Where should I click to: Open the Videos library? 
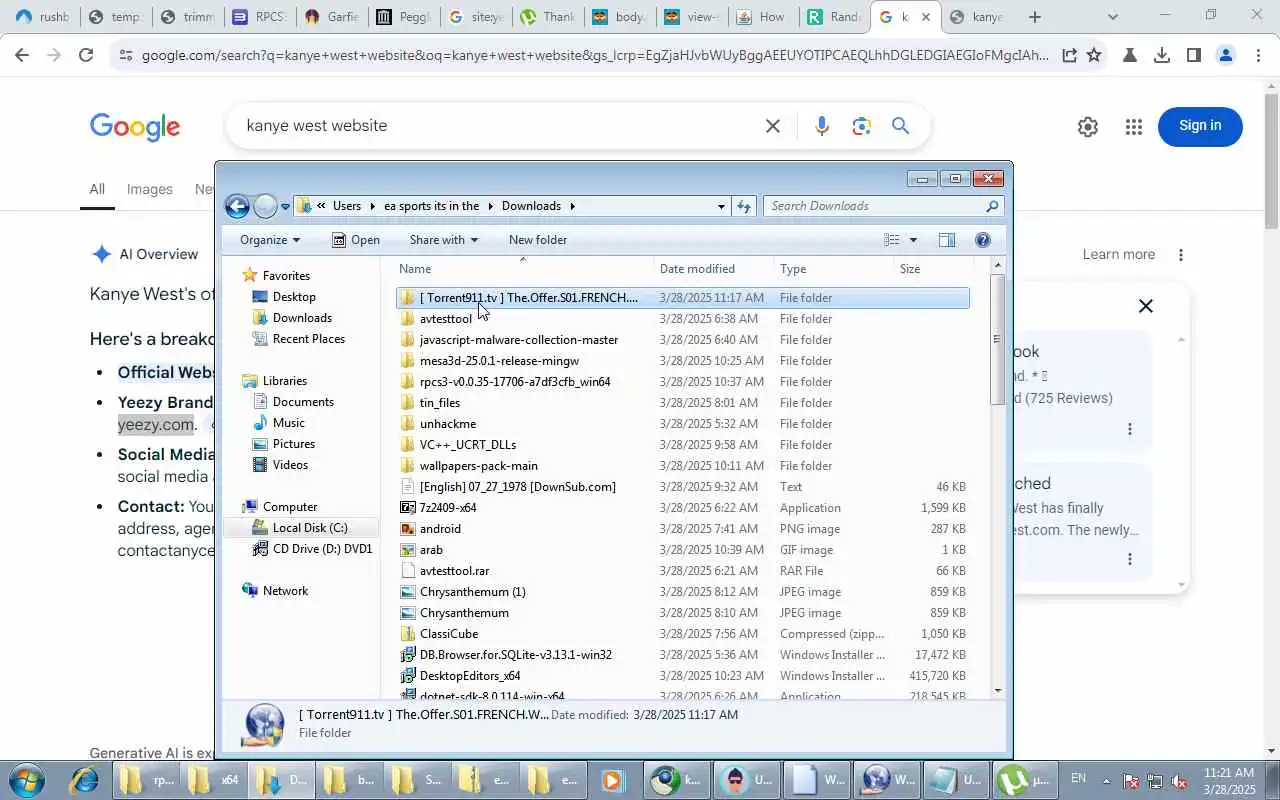tap(290, 465)
